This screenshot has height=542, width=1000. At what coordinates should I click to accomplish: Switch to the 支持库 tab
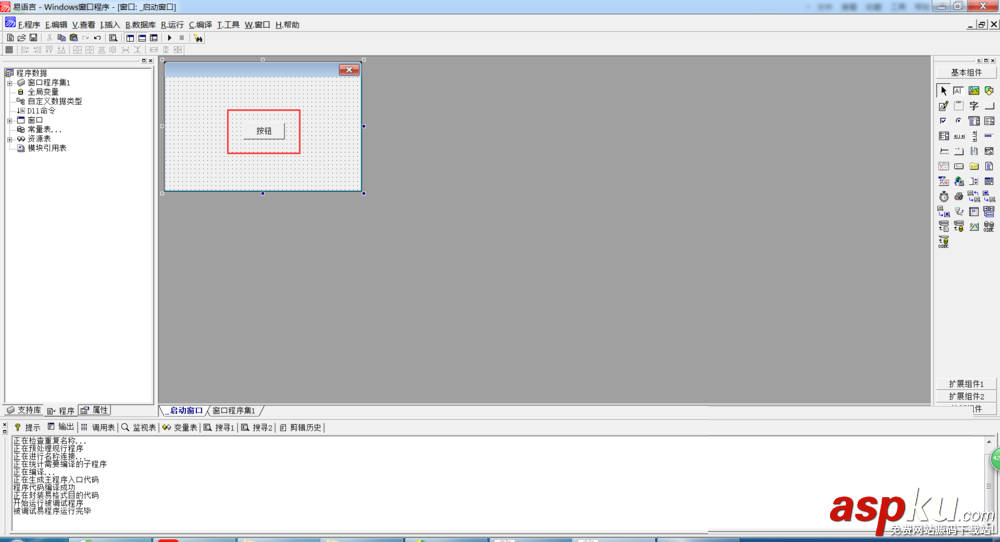[24, 410]
